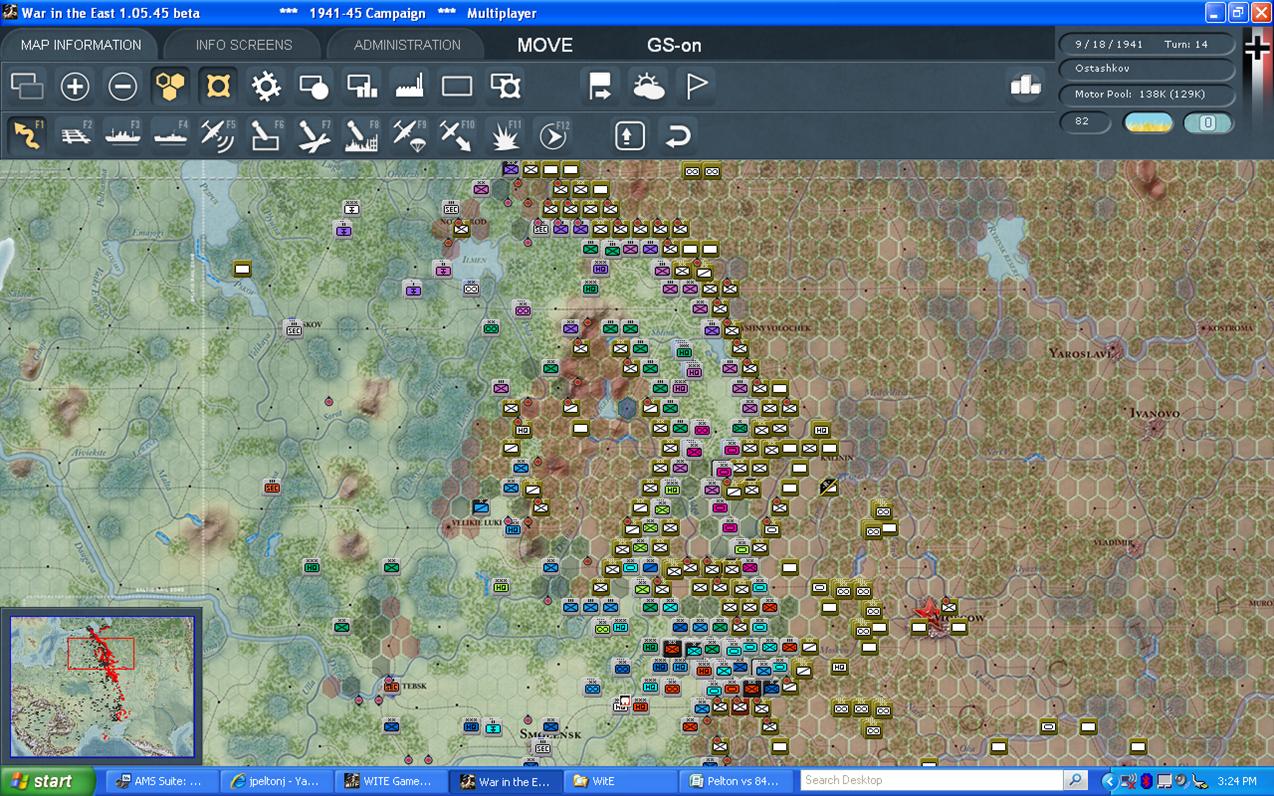The width and height of the screenshot is (1274, 796).
Task: Select the F3 naval transport mode
Action: (122, 135)
